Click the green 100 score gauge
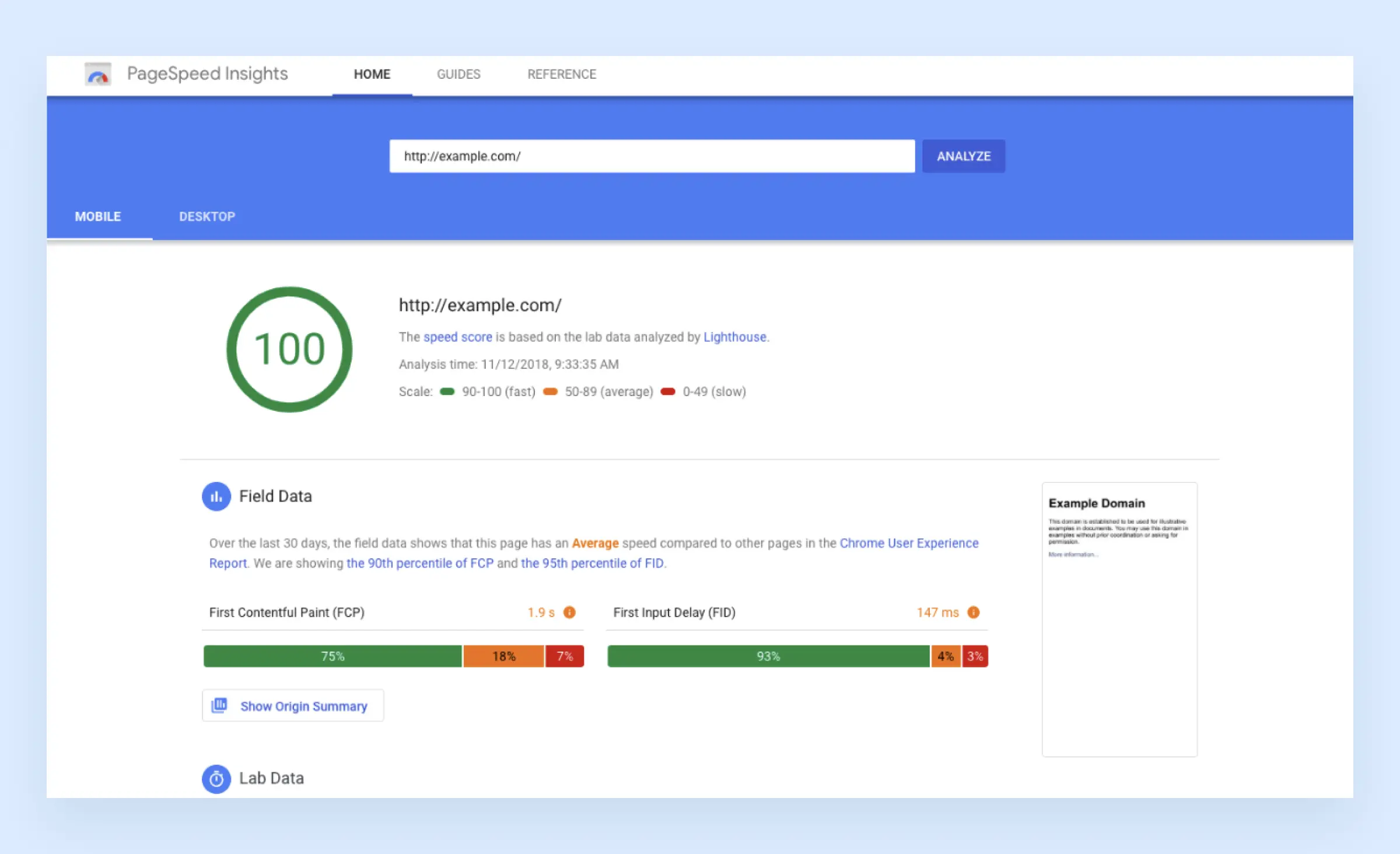The image size is (1400, 854). [289, 349]
